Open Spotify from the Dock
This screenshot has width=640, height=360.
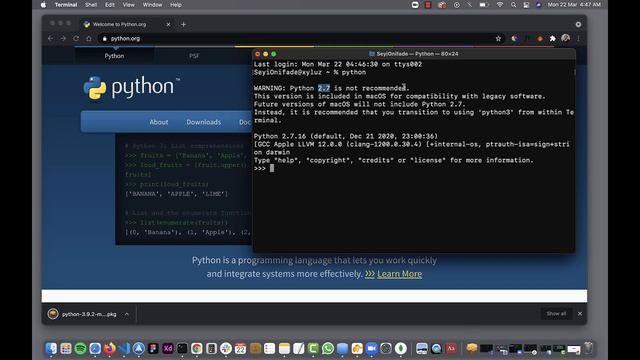point(80,348)
